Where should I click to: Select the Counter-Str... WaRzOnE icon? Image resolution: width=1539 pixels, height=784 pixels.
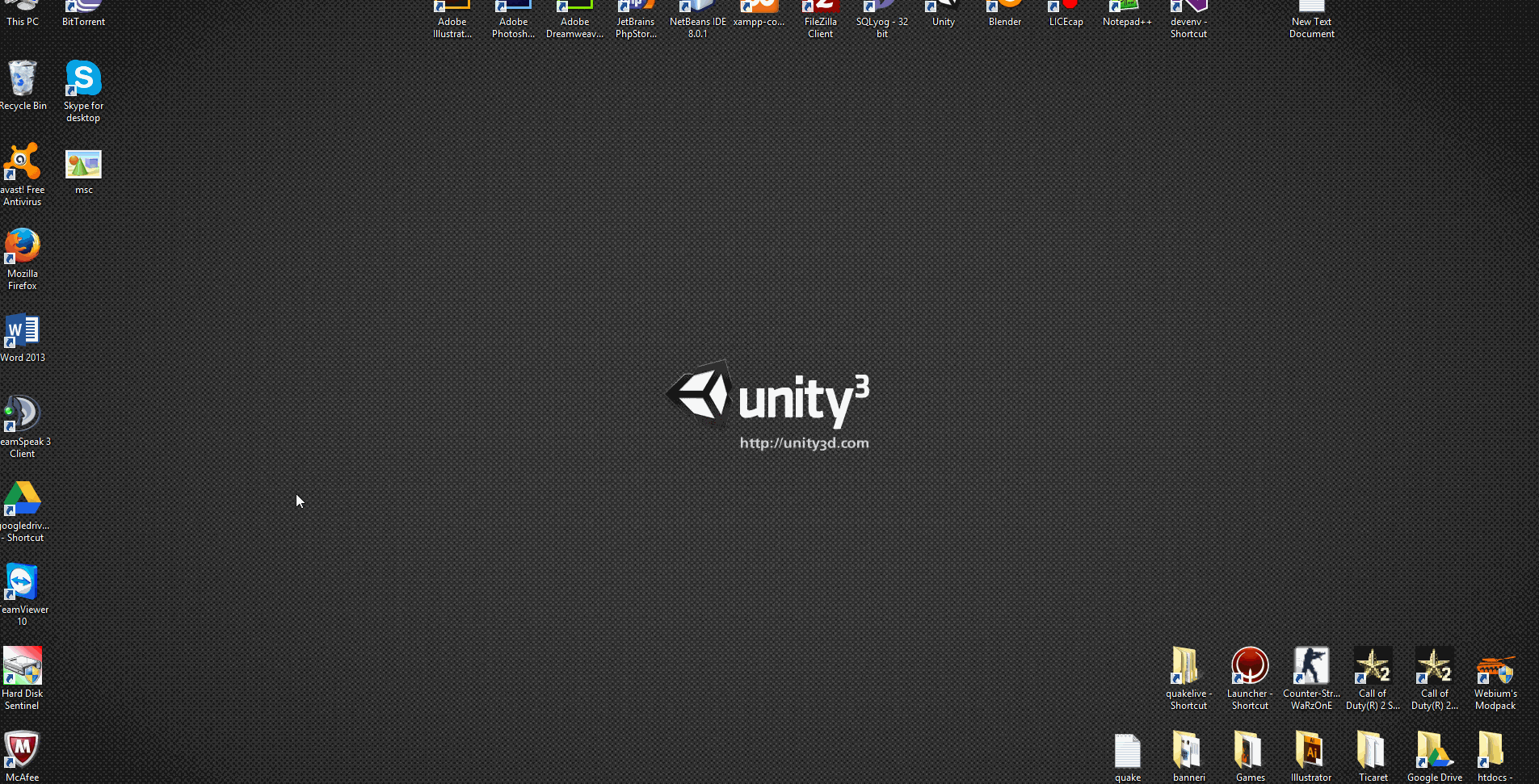click(x=1312, y=678)
